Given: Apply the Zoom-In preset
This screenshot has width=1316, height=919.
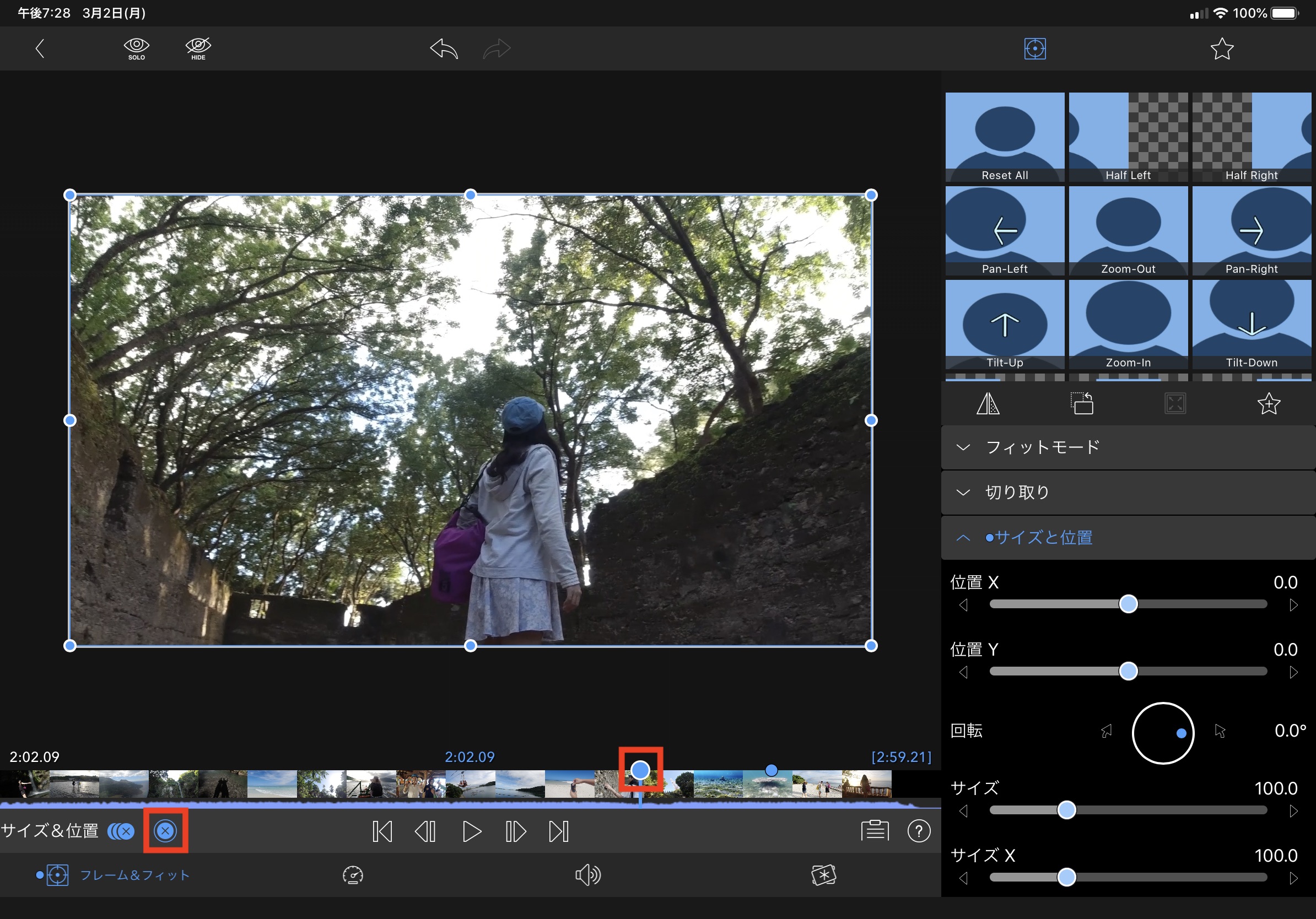Looking at the screenshot, I should pos(1128,325).
